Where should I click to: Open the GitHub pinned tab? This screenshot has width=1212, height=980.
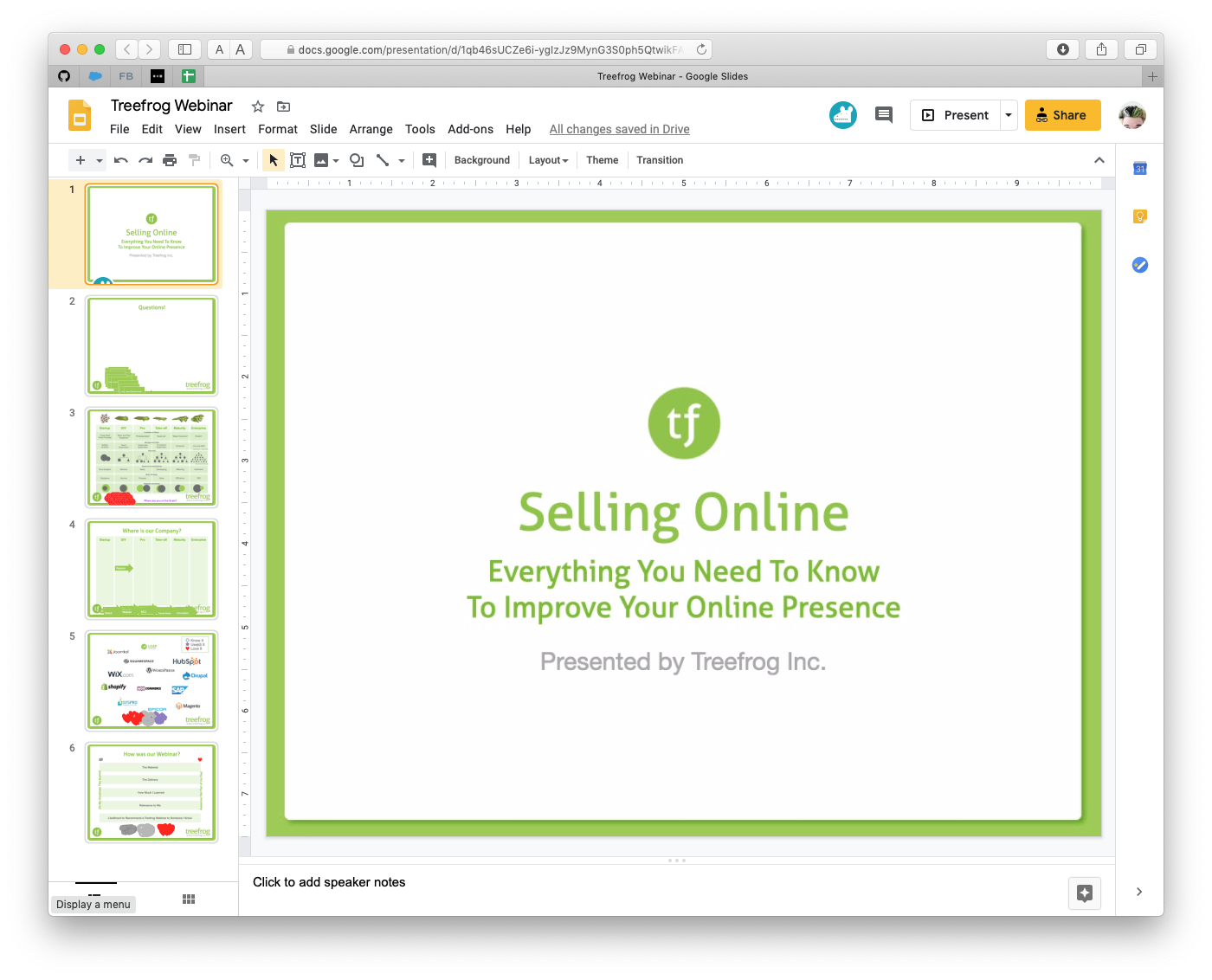[x=64, y=76]
